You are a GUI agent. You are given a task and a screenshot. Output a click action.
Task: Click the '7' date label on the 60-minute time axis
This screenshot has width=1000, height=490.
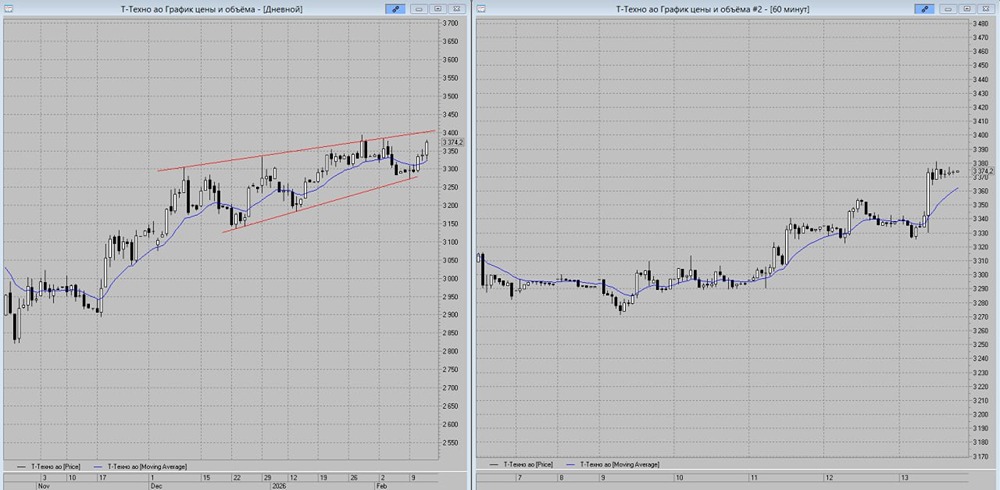click(520, 477)
